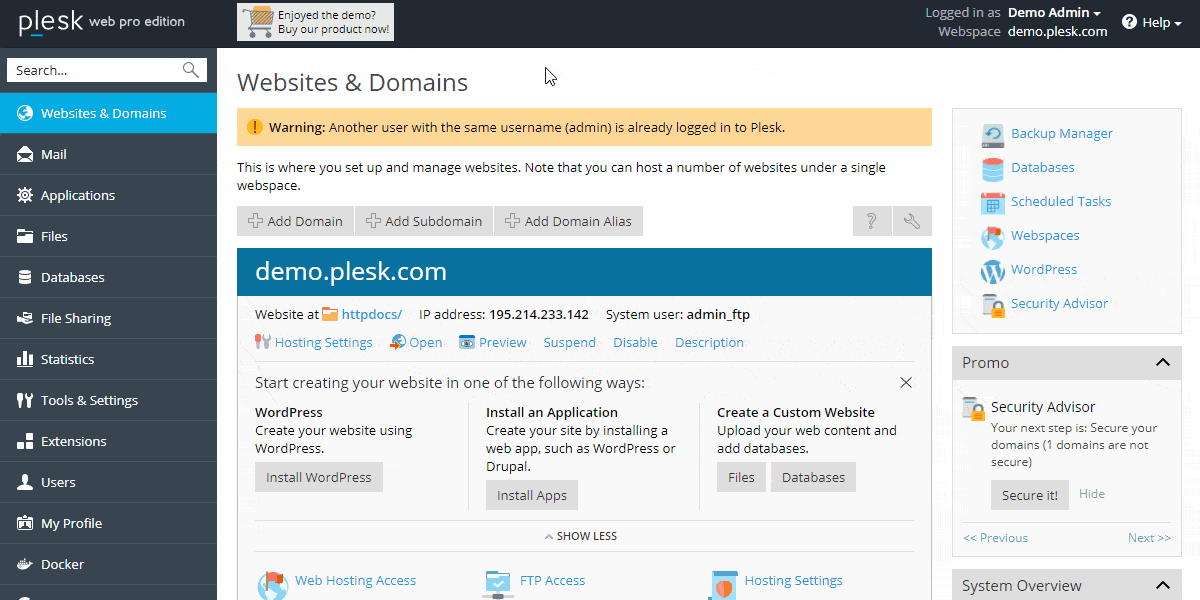Open Backup Manager in right panel
Viewport: 1200px width, 600px height.
tap(1061, 133)
